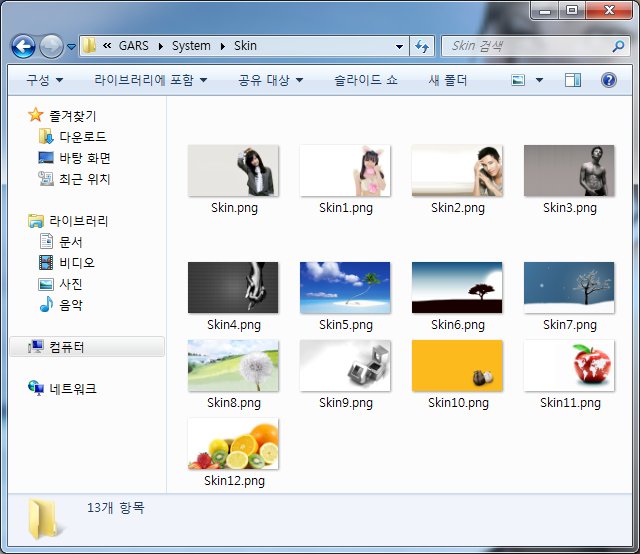Toggle the preview pane icon
640x554 pixels.
[573, 80]
